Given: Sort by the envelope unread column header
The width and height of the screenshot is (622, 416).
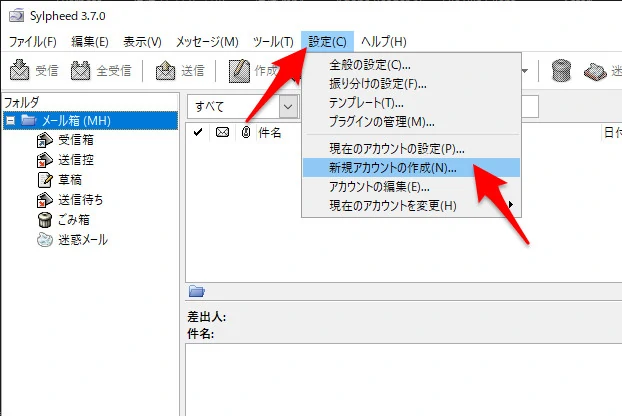Looking at the screenshot, I should pos(222,132).
